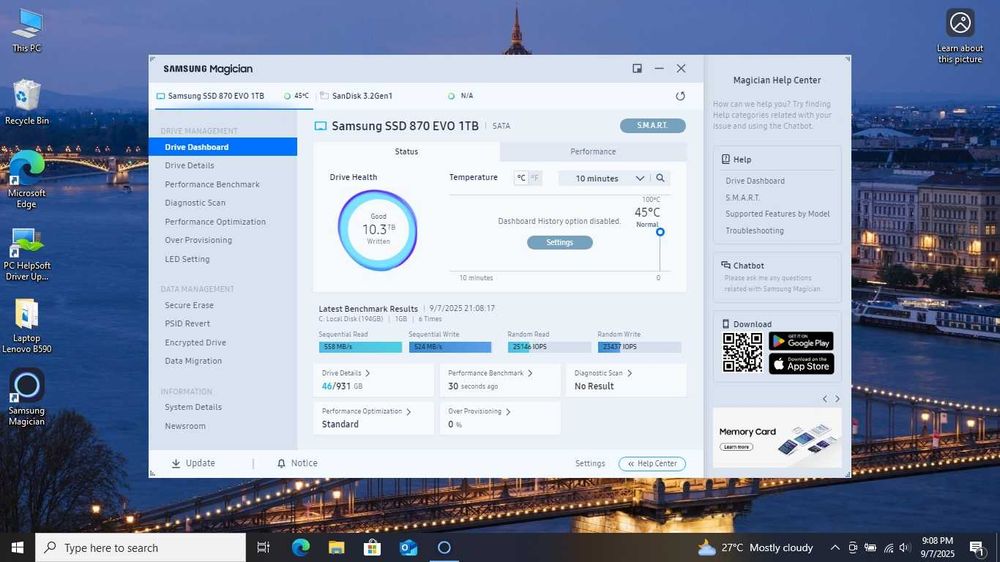Open the Recycle Bin desktop icon

[x=27, y=102]
